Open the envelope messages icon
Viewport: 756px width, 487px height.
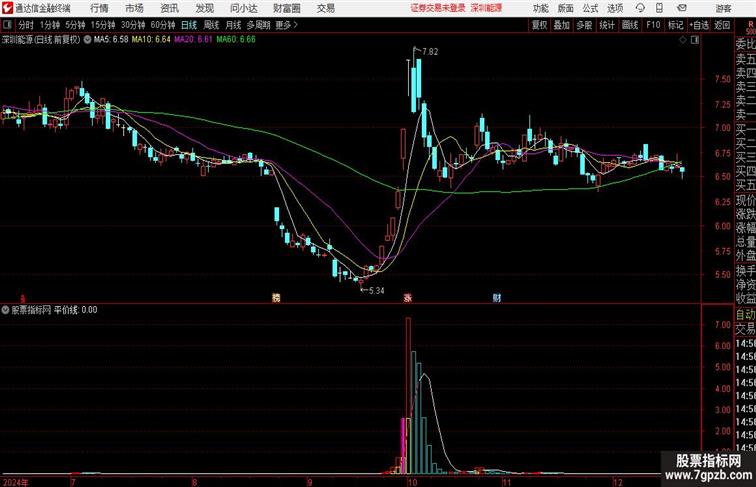682,8
